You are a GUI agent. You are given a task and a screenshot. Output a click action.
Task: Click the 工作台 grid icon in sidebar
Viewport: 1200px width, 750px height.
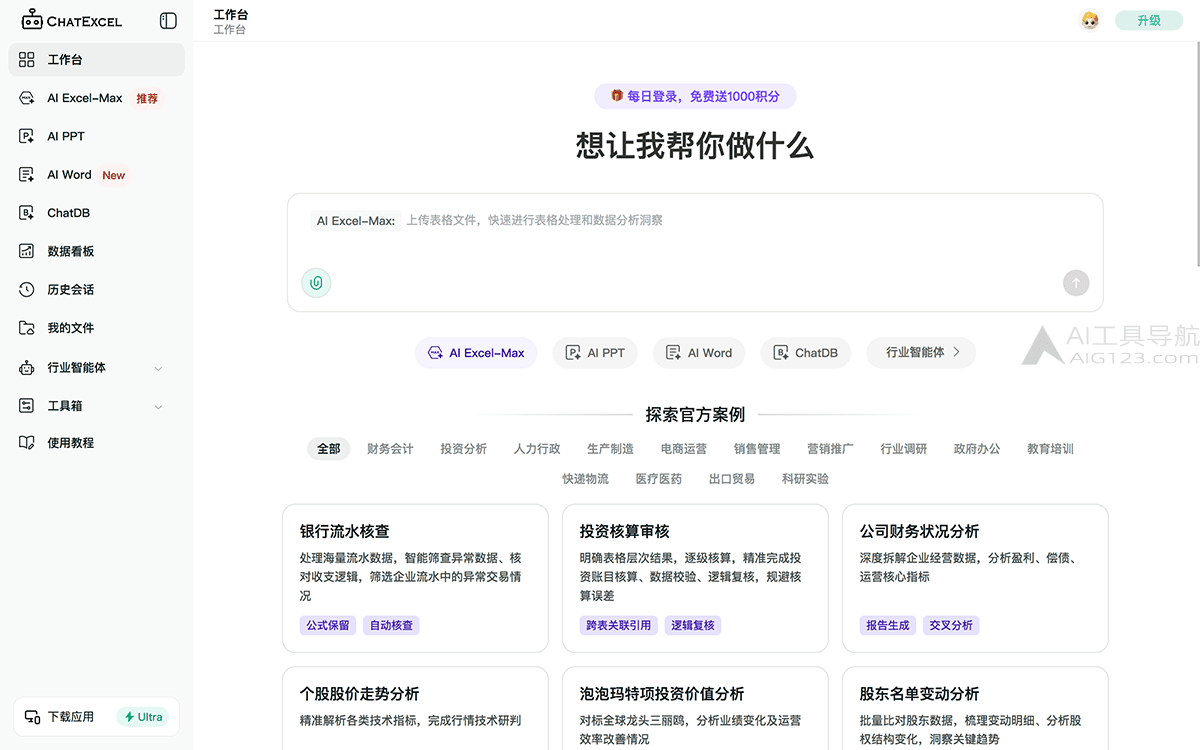[x=27, y=60]
